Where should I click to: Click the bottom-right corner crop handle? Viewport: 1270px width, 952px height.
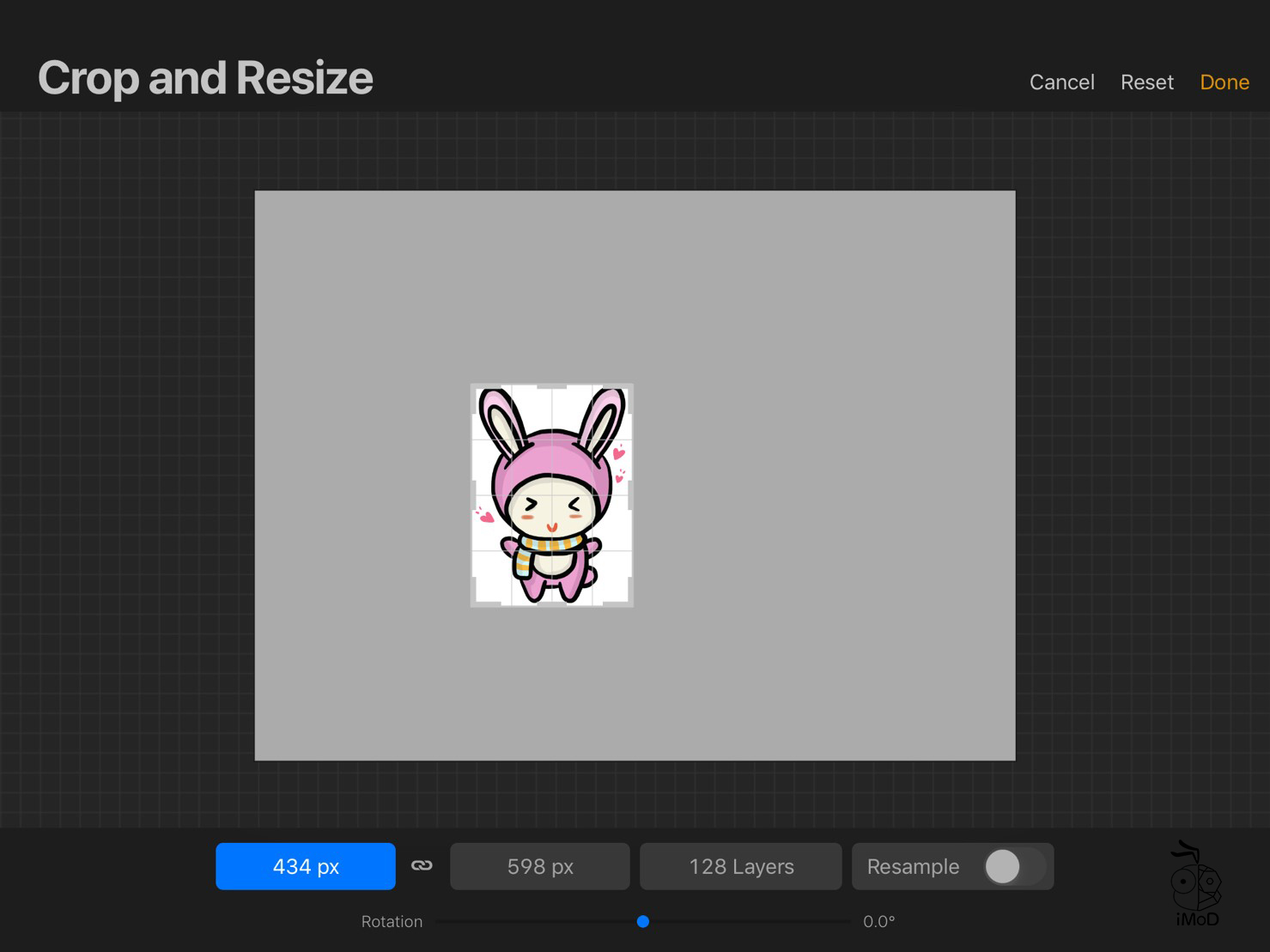630,604
